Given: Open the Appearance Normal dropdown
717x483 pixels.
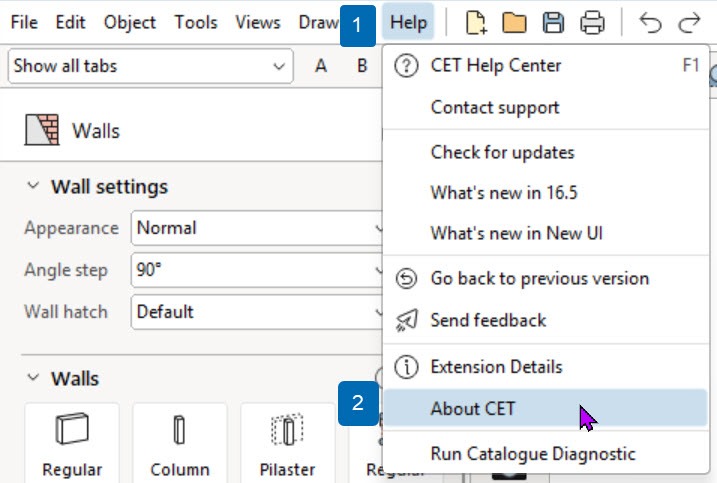Looking at the screenshot, I should (257, 228).
